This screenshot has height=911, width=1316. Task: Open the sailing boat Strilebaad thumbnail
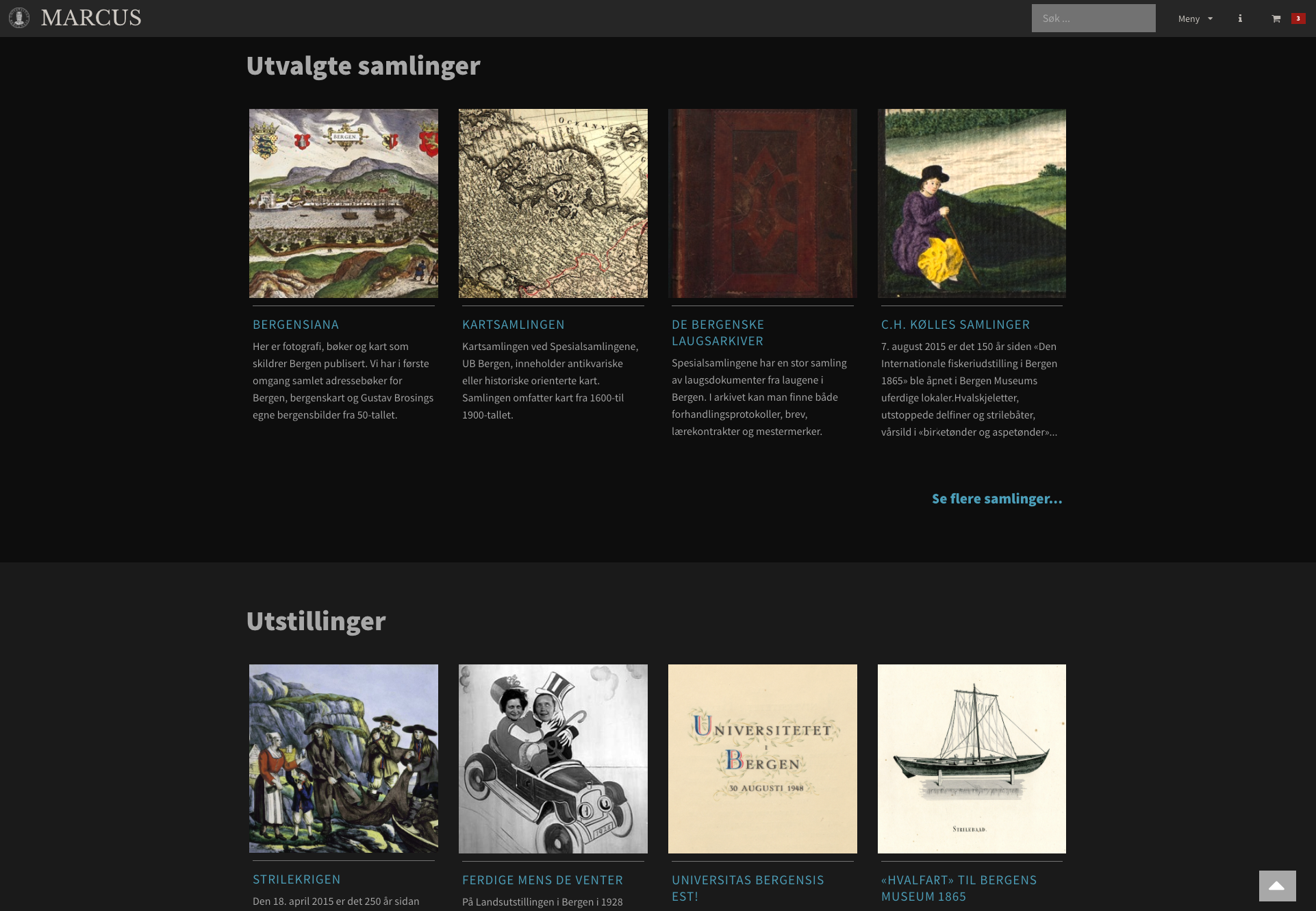pos(972,759)
